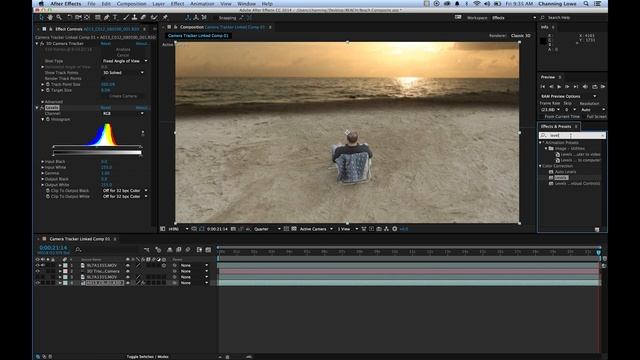Expand the Advanced section of camera tracker

[x=42, y=102]
